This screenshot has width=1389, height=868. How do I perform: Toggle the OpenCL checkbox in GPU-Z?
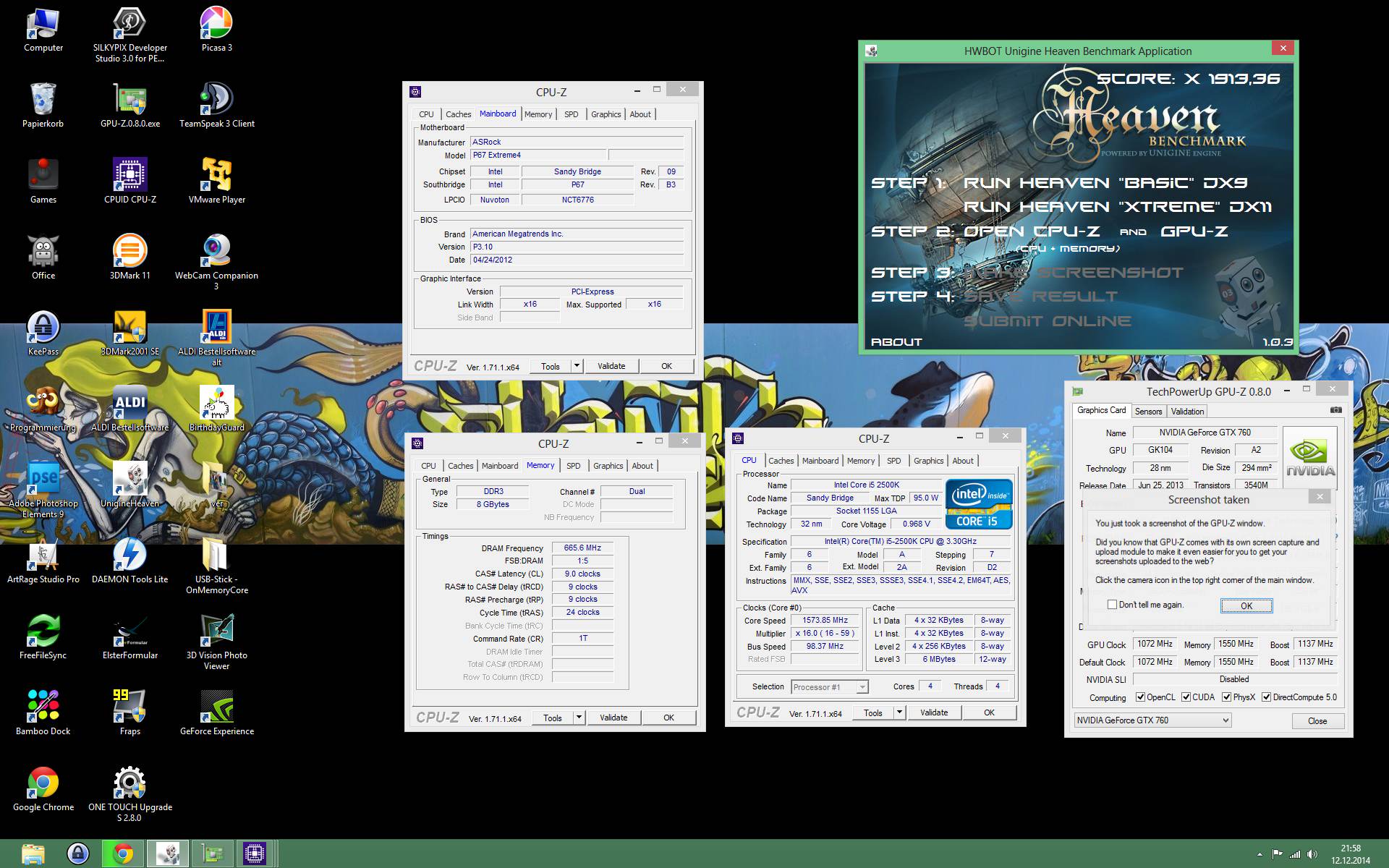(1140, 697)
